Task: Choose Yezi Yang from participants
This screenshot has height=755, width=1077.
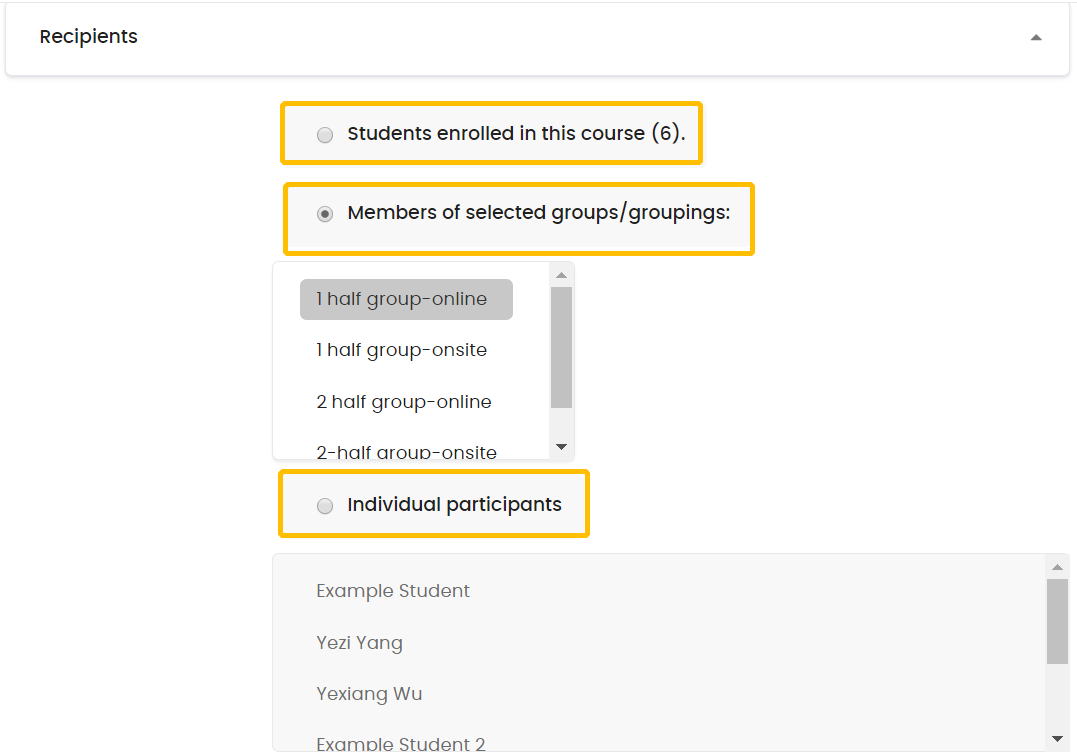Action: coord(359,643)
